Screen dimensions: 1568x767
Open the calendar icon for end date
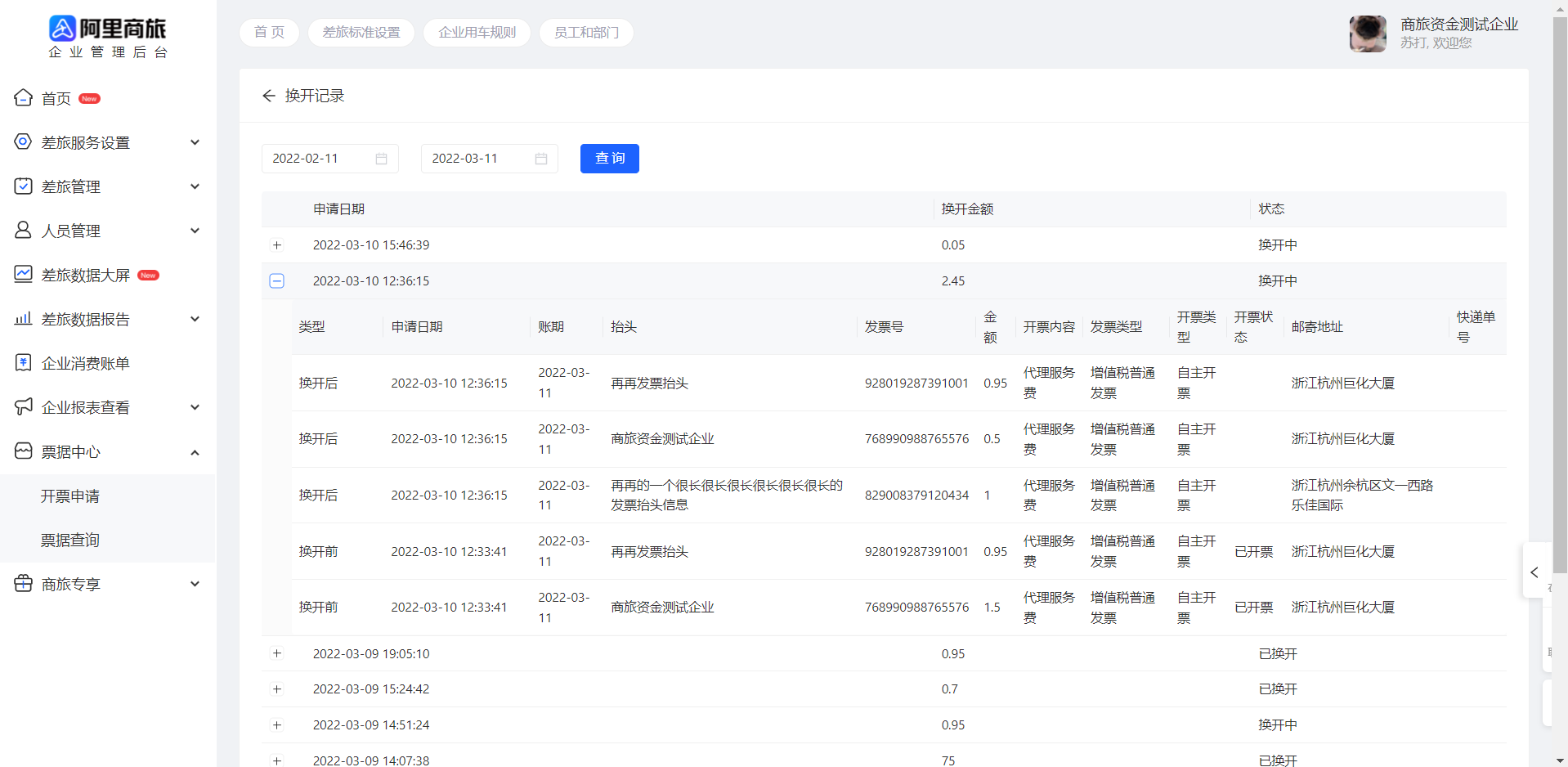(x=540, y=159)
